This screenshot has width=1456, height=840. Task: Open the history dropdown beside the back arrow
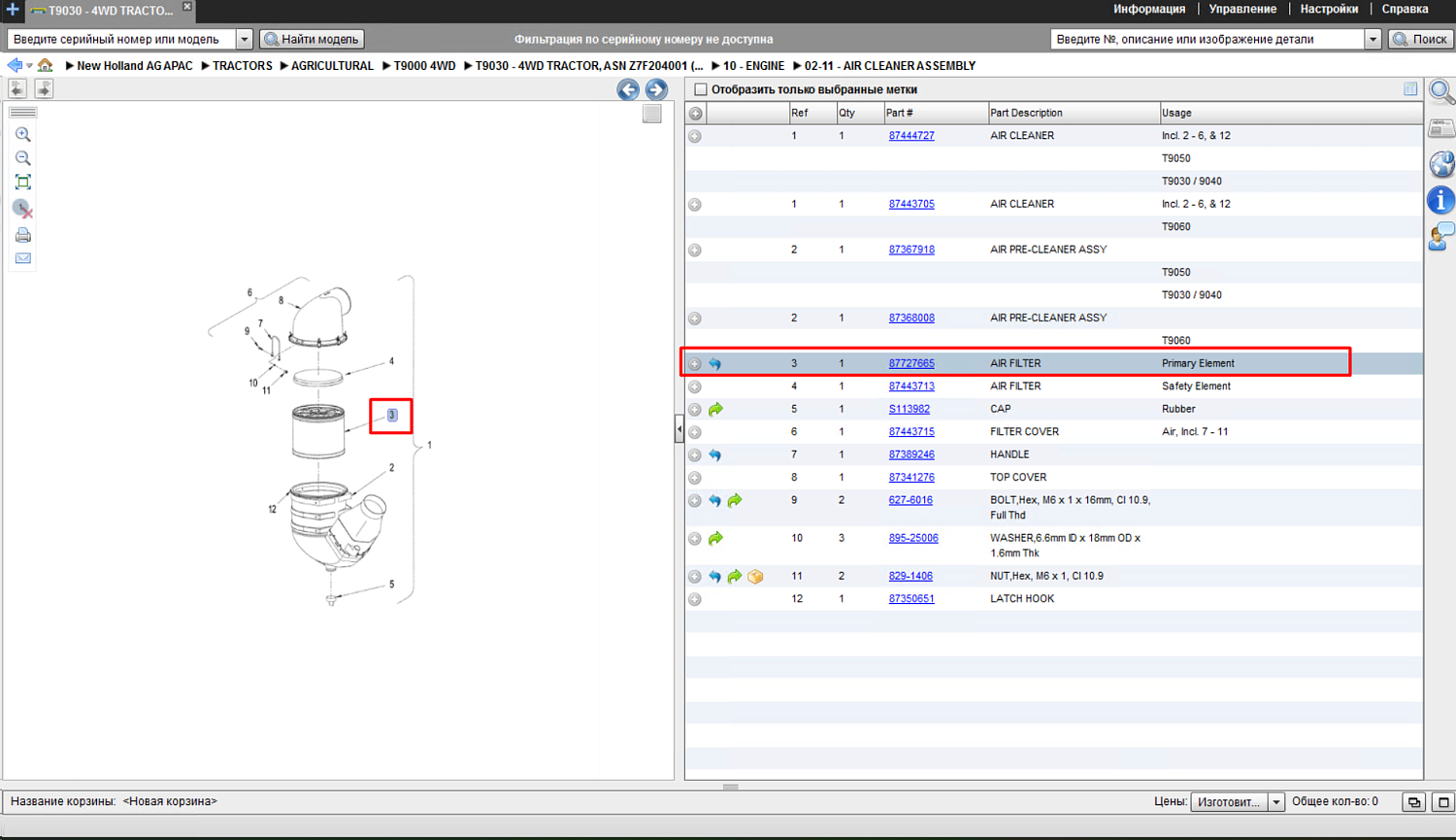(29, 66)
